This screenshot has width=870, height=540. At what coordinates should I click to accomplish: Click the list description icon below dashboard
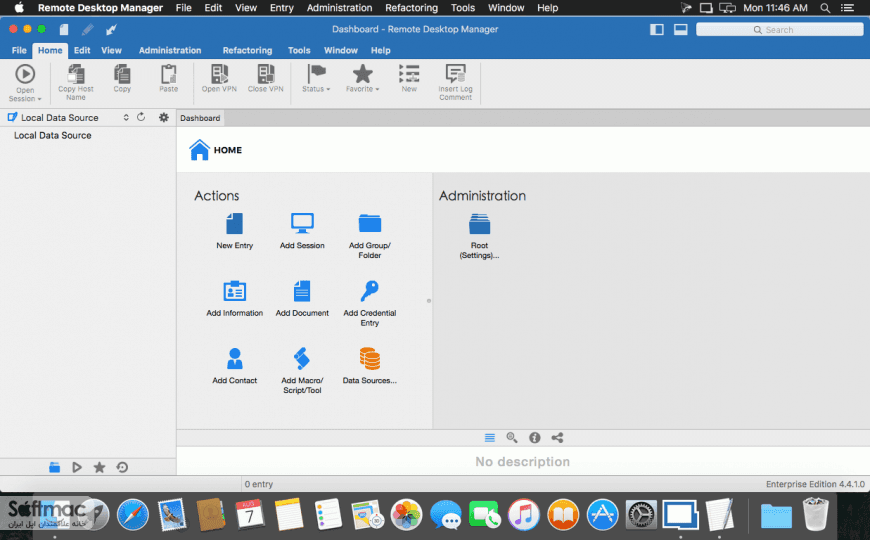tap(489, 438)
